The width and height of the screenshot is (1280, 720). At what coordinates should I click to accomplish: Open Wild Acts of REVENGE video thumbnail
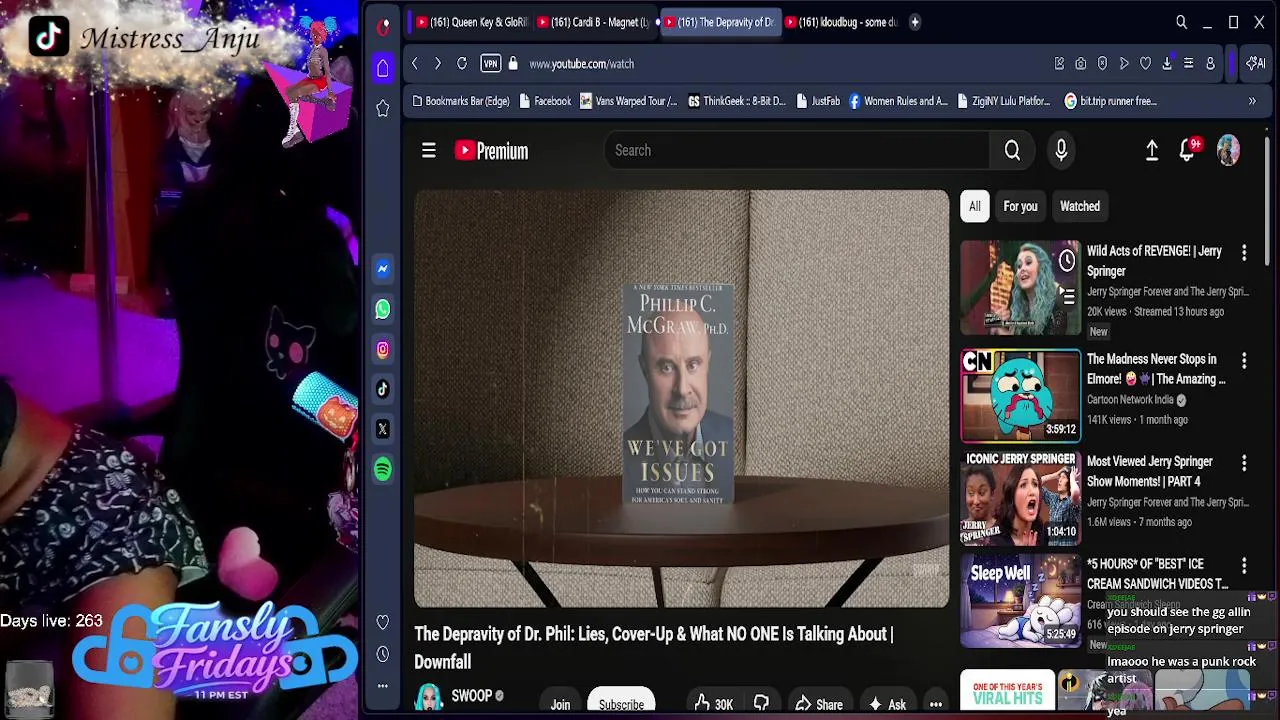[1020, 288]
